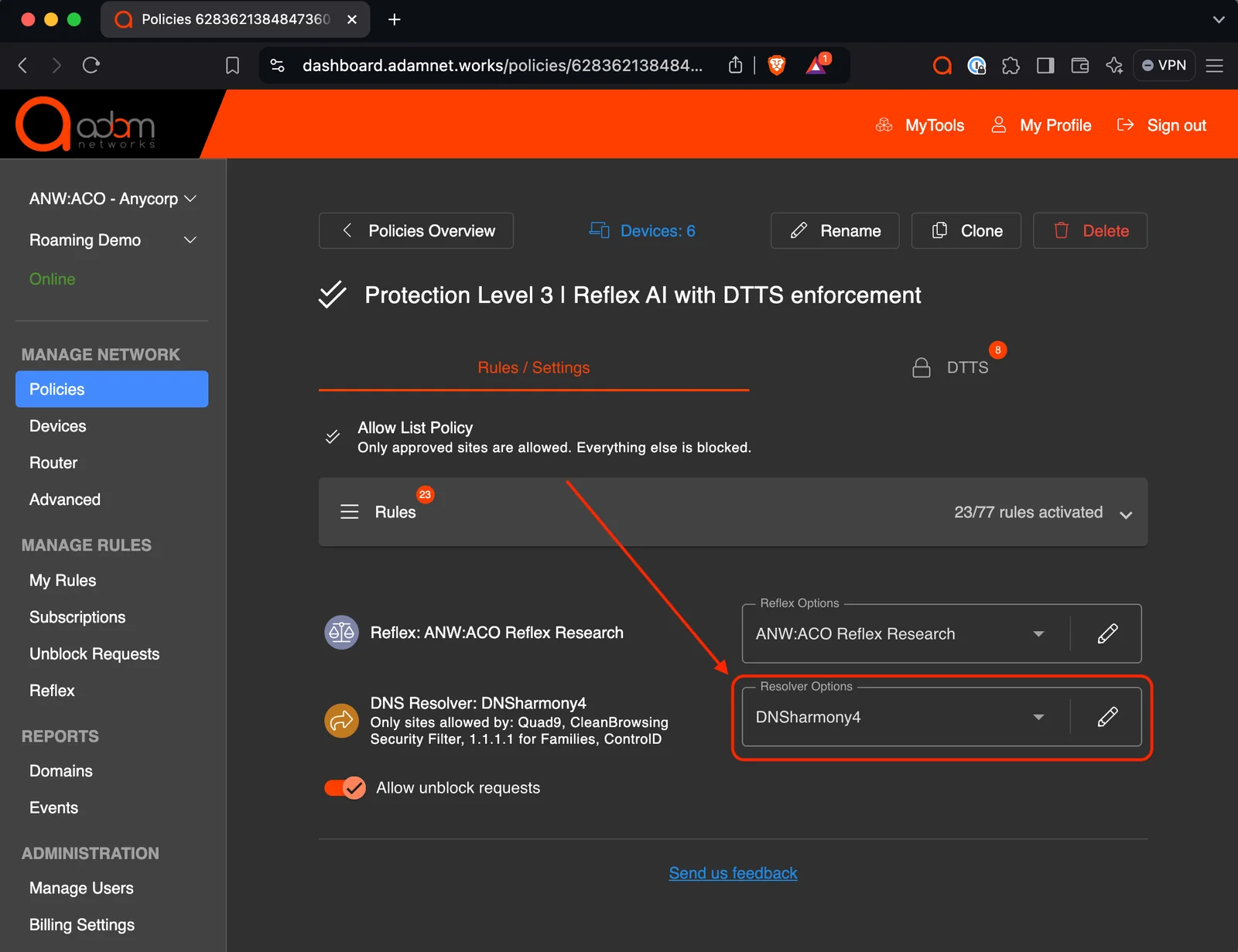Open Brave Rewards triangle icon
Screen dimensions: 1238x952
pos(817,65)
